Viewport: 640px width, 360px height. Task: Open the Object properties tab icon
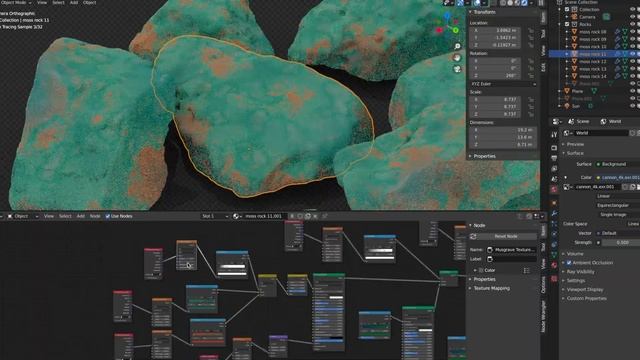tap(554, 203)
